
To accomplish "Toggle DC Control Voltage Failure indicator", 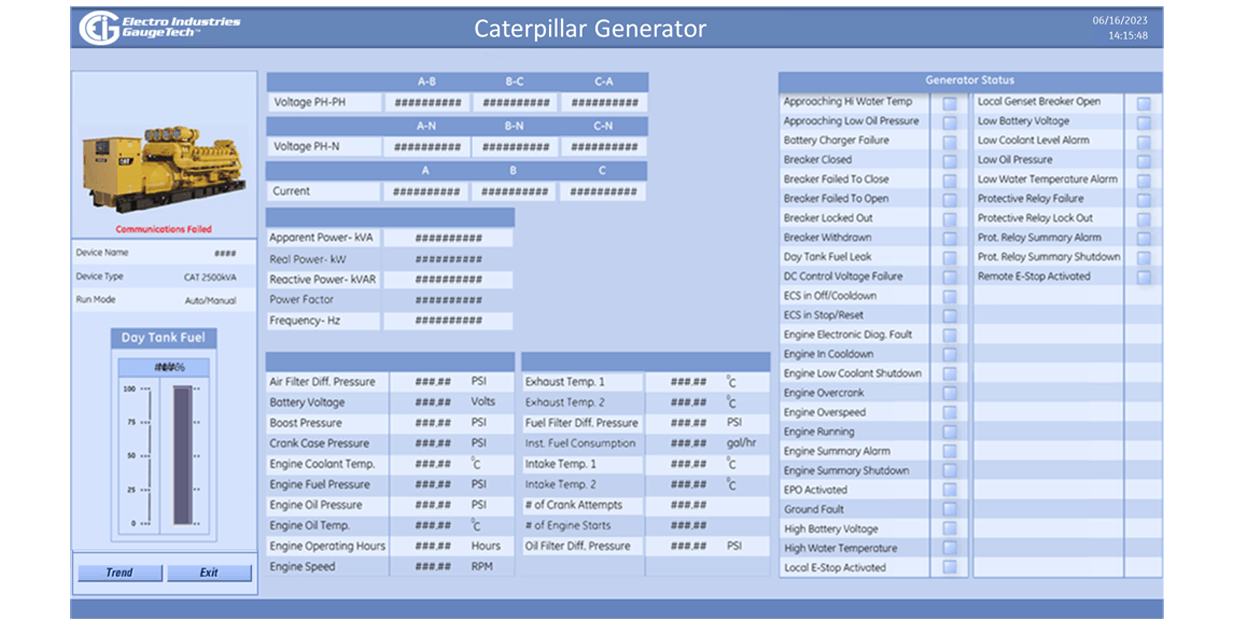I will pyautogui.click(x=949, y=277).
